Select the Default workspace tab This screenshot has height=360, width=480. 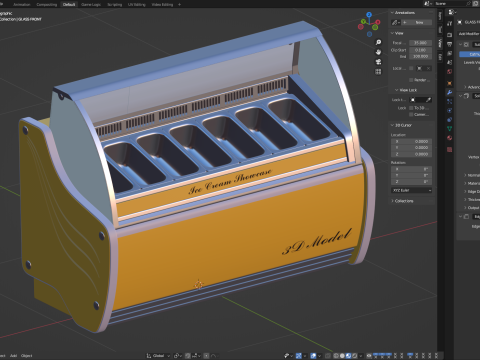pyautogui.click(x=69, y=4)
